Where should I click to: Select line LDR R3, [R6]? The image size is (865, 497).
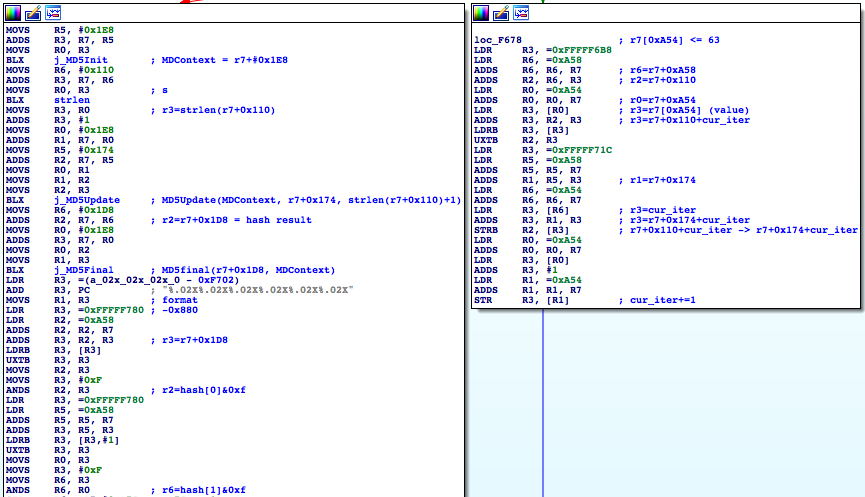522,210
